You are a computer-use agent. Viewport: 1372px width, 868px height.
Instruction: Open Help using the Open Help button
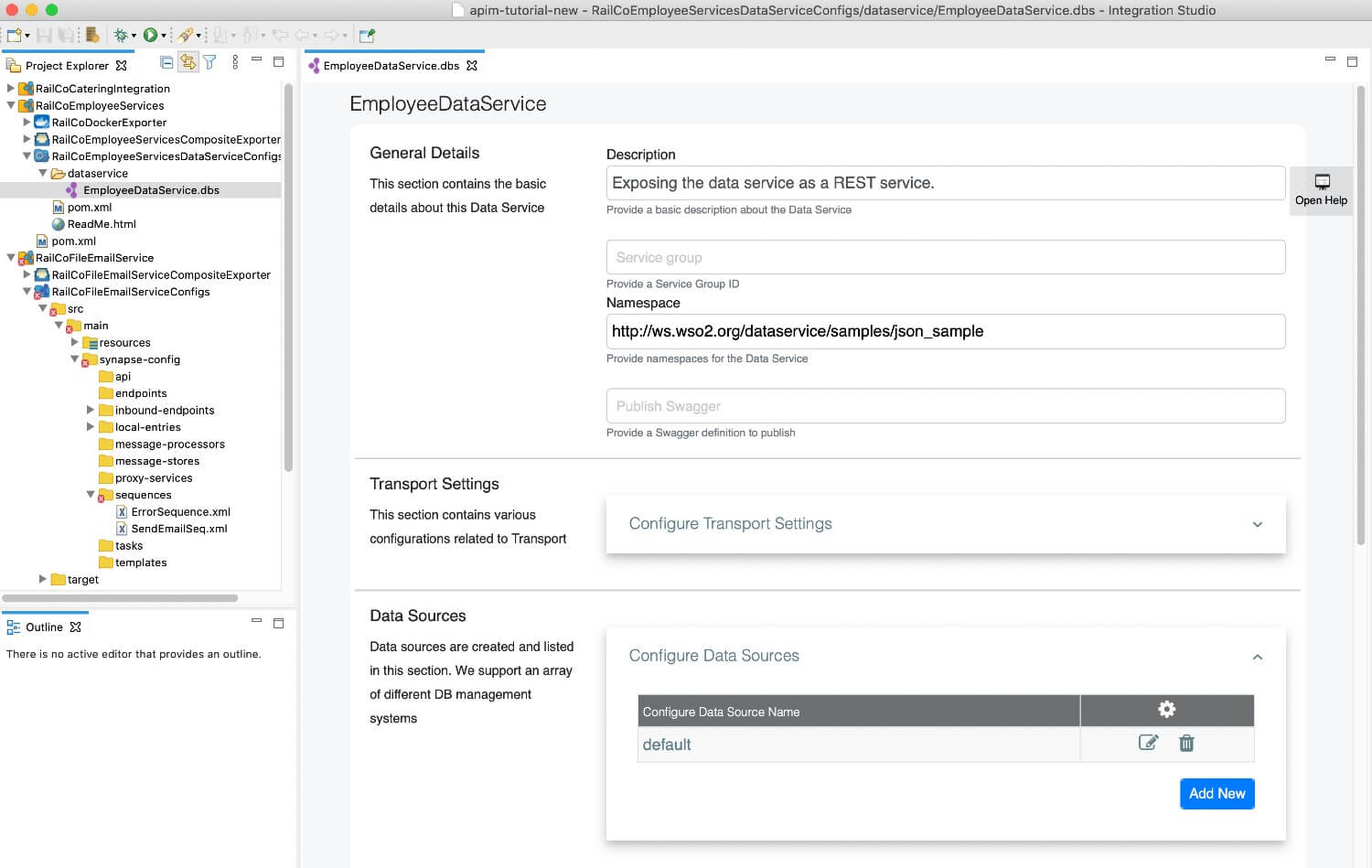pos(1321,190)
